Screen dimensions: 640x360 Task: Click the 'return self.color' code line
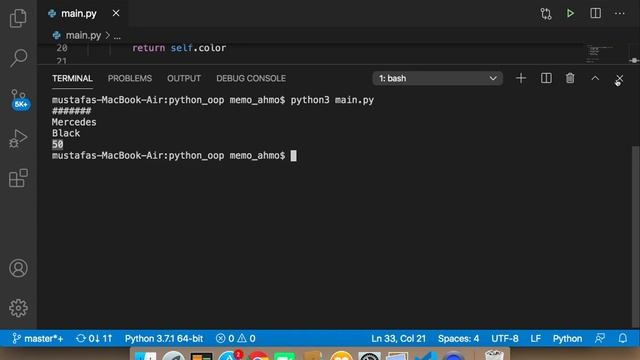coord(179,48)
